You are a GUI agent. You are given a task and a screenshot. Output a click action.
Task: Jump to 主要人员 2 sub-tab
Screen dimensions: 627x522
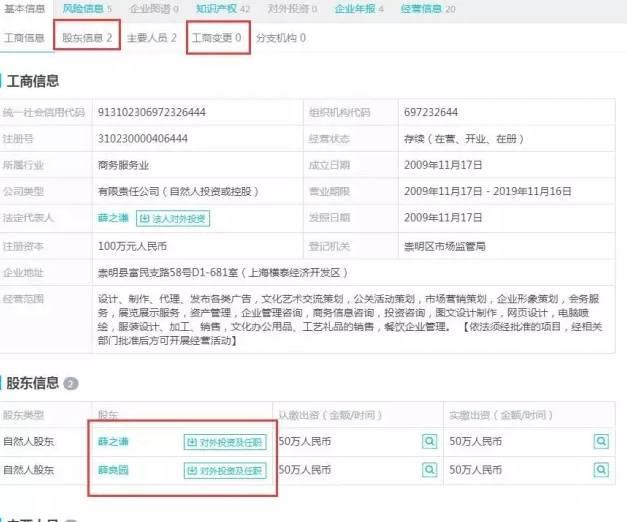pos(152,38)
